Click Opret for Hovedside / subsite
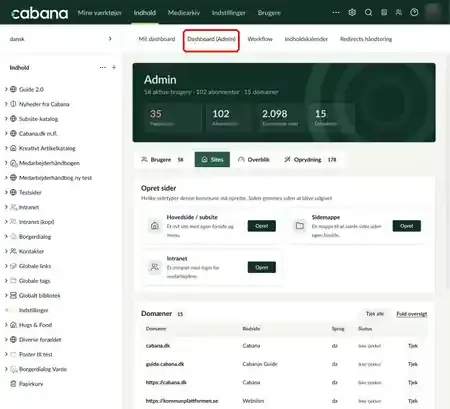 262,226
